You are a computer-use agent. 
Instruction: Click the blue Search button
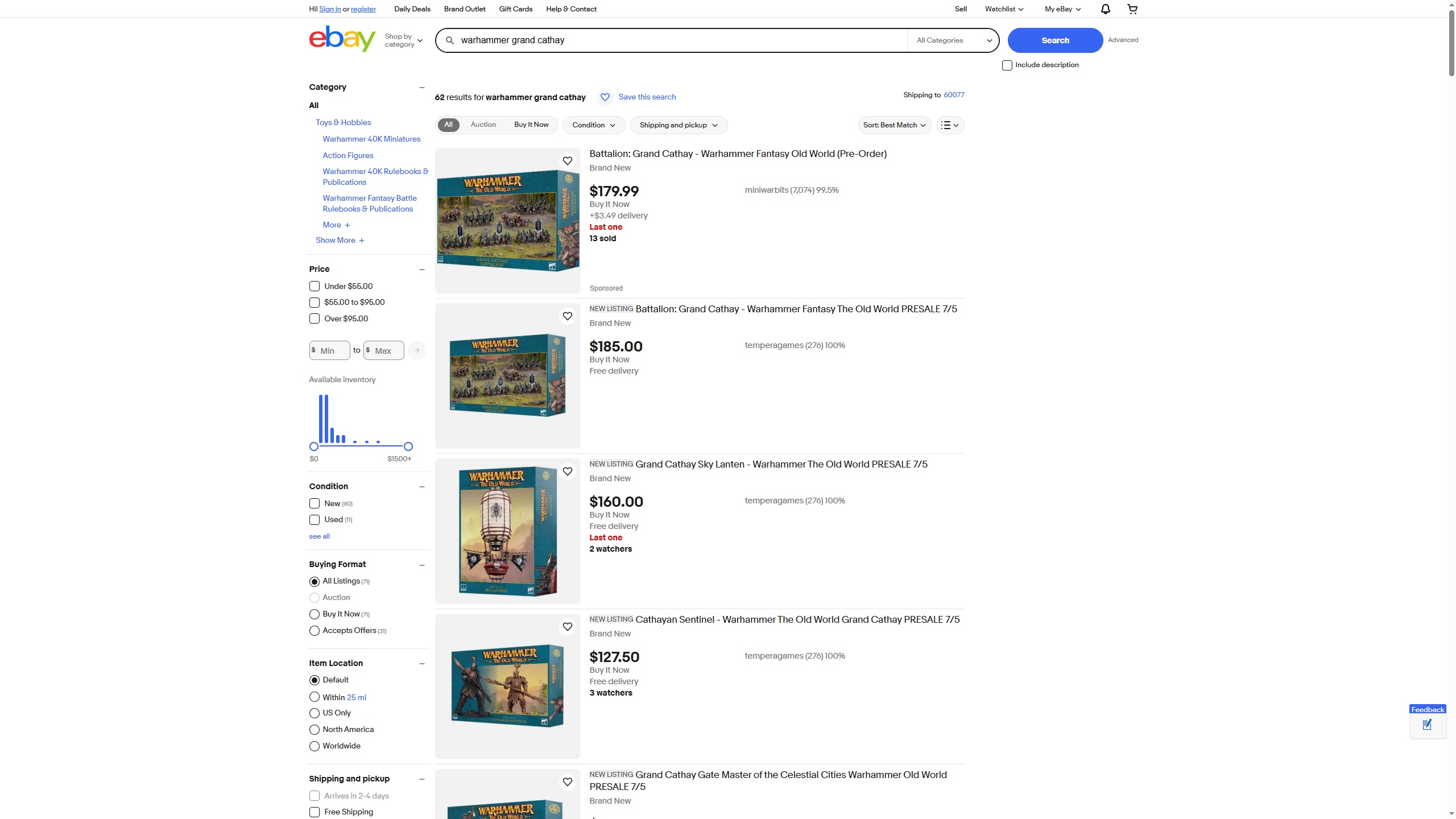pos(1055,40)
